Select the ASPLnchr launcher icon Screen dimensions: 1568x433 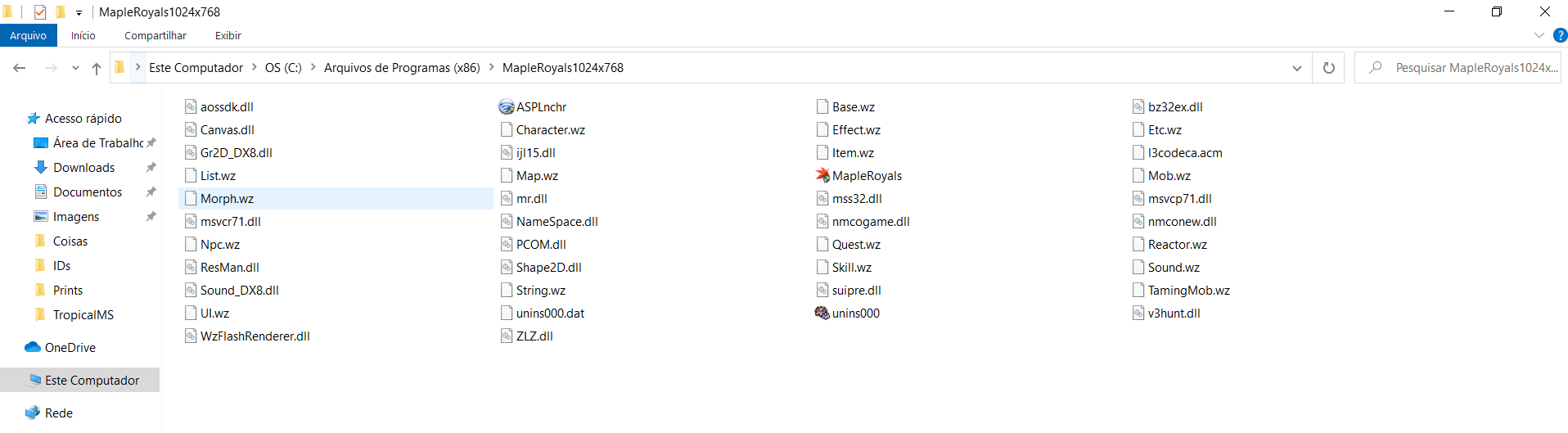[x=507, y=107]
